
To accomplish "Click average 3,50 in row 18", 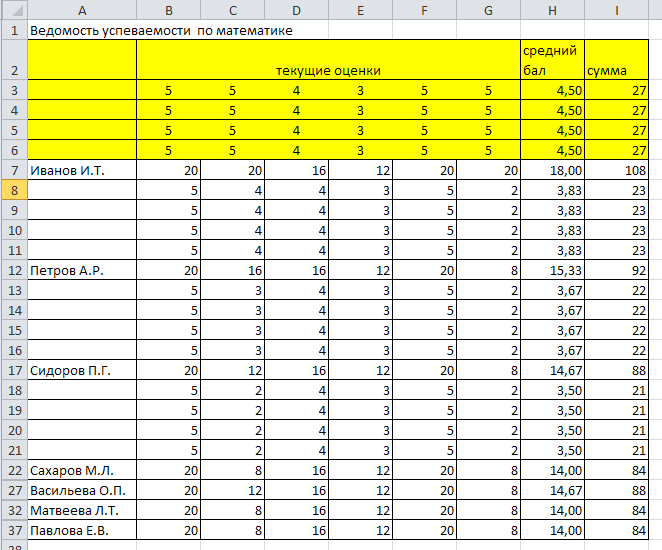I will [x=553, y=390].
